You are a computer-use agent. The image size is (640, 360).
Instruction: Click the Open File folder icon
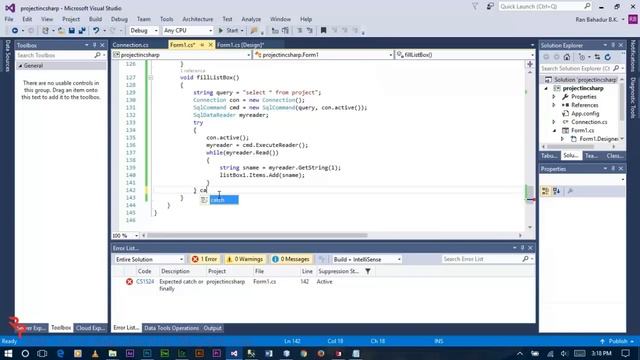coord(61,31)
